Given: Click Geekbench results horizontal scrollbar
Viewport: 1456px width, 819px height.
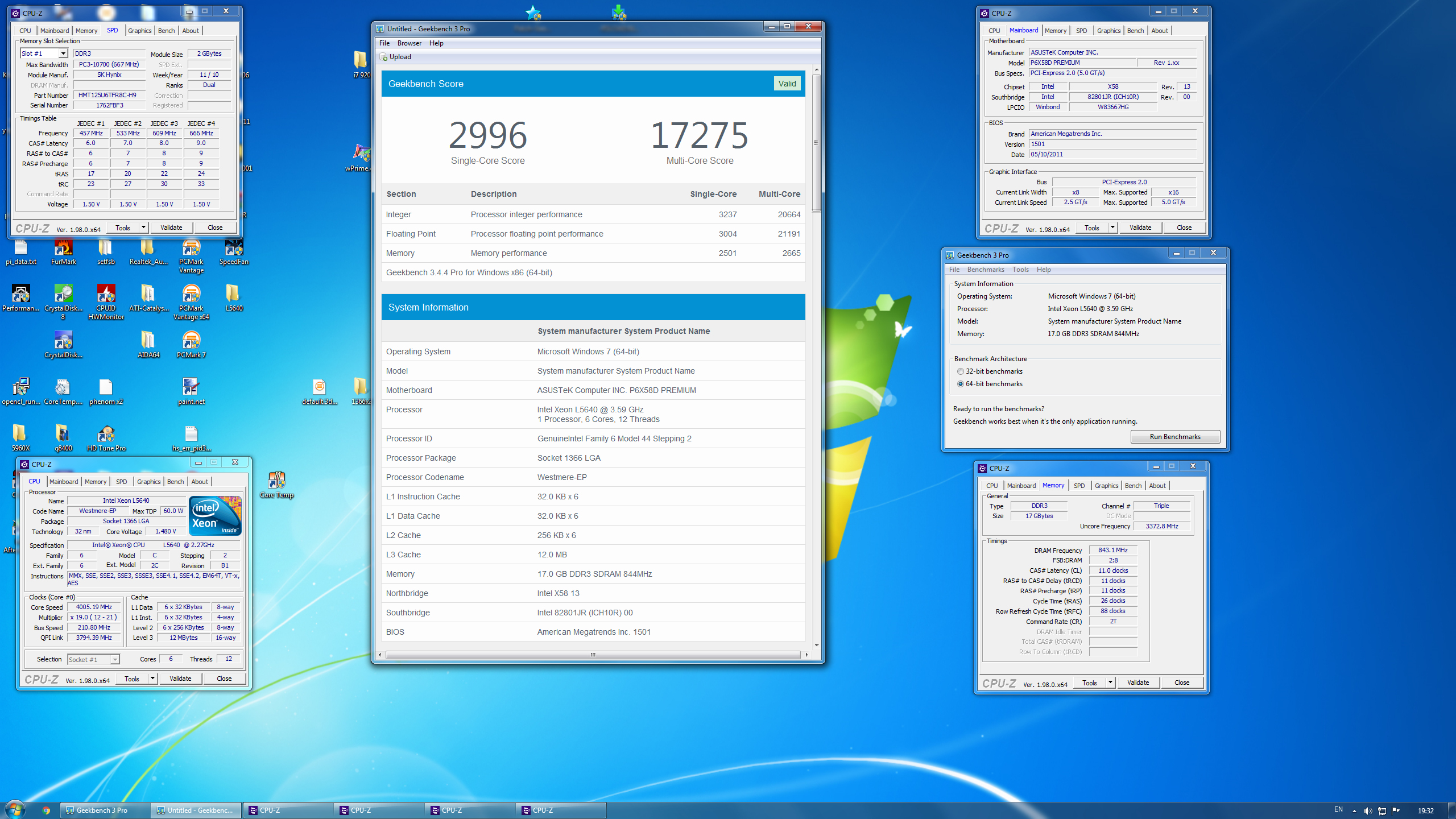Looking at the screenshot, I should [x=593, y=655].
